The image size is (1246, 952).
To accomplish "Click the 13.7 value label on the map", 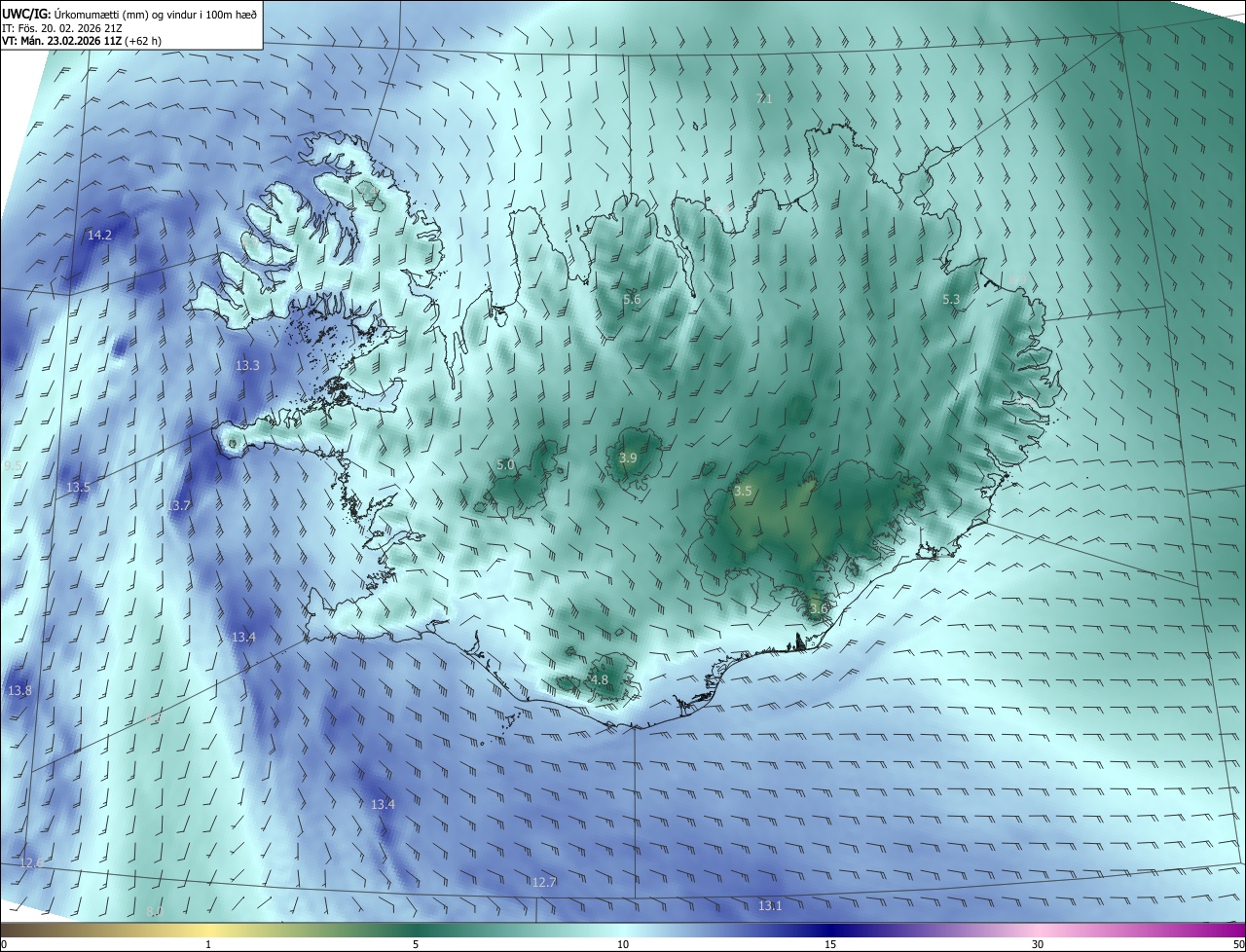I will (178, 505).
